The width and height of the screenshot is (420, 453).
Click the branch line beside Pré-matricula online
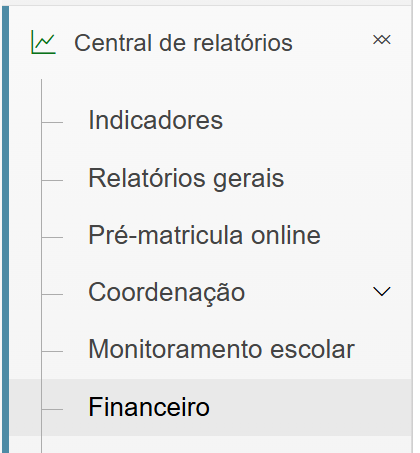pyautogui.click(x=52, y=238)
